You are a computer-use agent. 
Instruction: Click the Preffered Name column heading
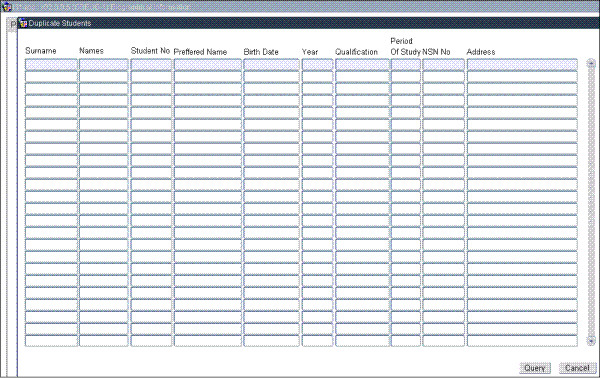pyautogui.click(x=200, y=52)
